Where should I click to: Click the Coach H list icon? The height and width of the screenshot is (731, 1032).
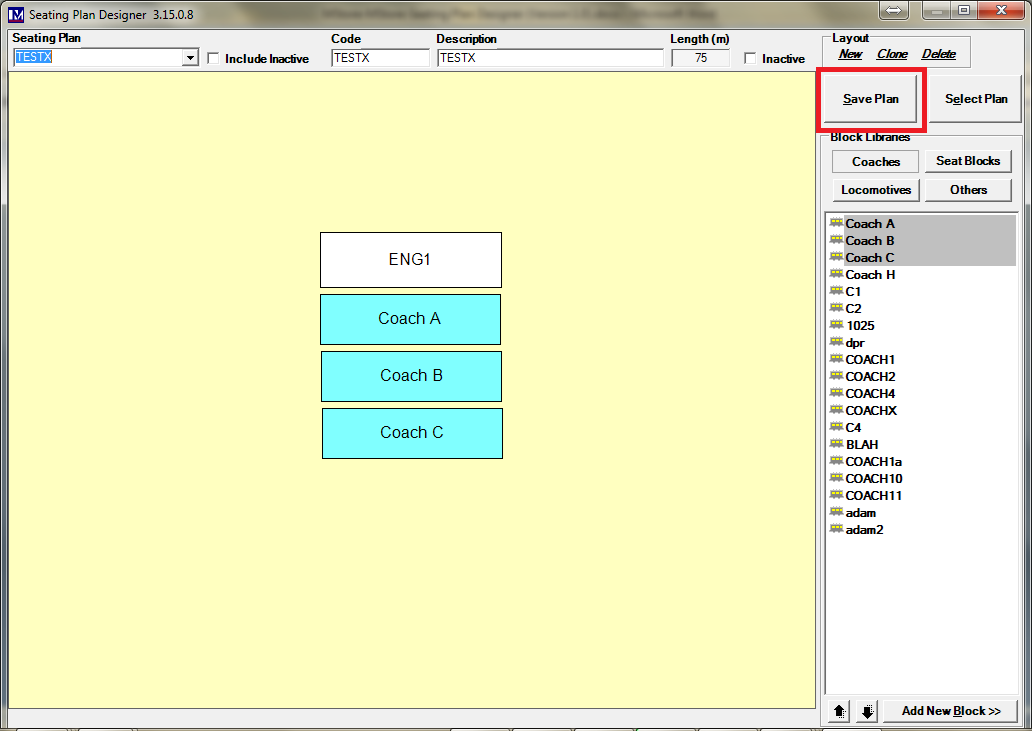point(837,274)
